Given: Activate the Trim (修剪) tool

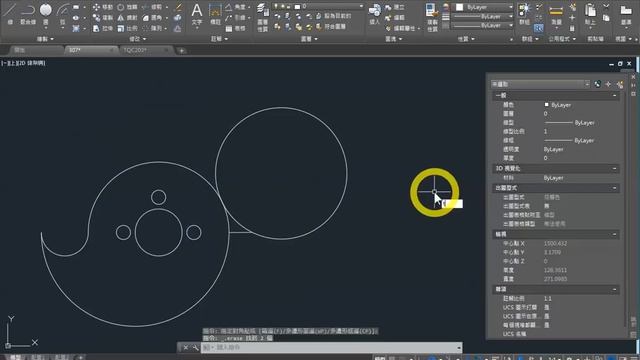Looking at the screenshot, I should [x=152, y=7].
